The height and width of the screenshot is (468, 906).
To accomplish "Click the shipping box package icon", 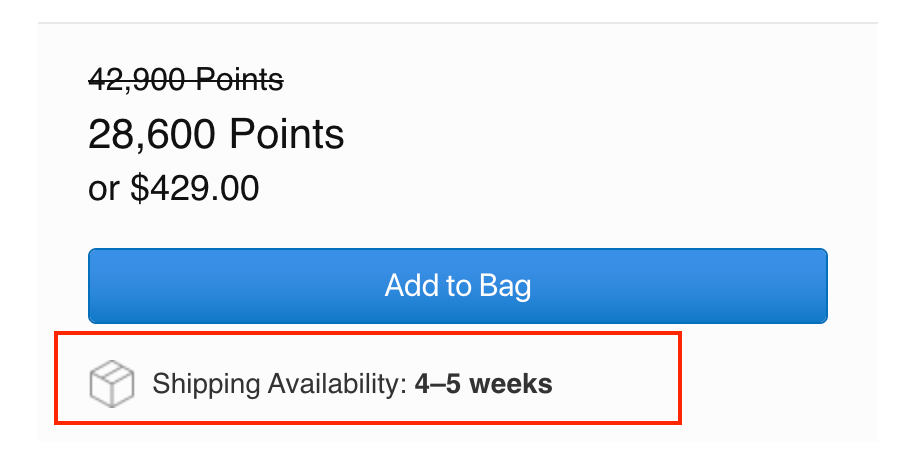I will pos(112,384).
